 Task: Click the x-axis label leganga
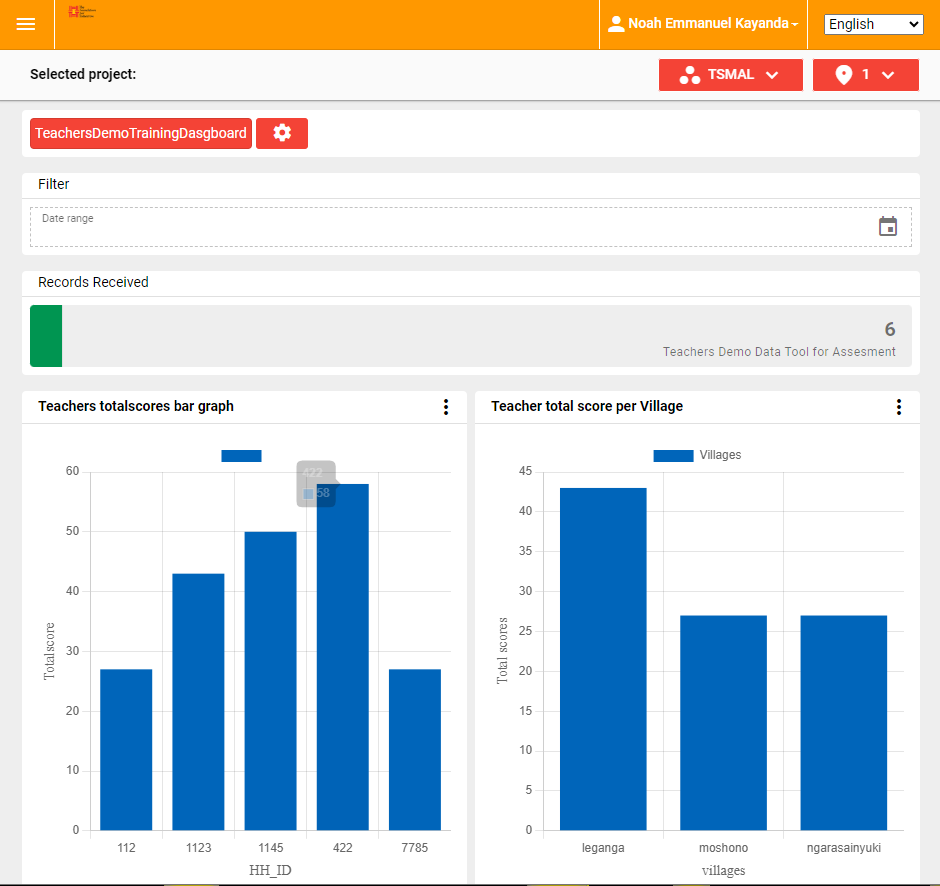(x=603, y=848)
